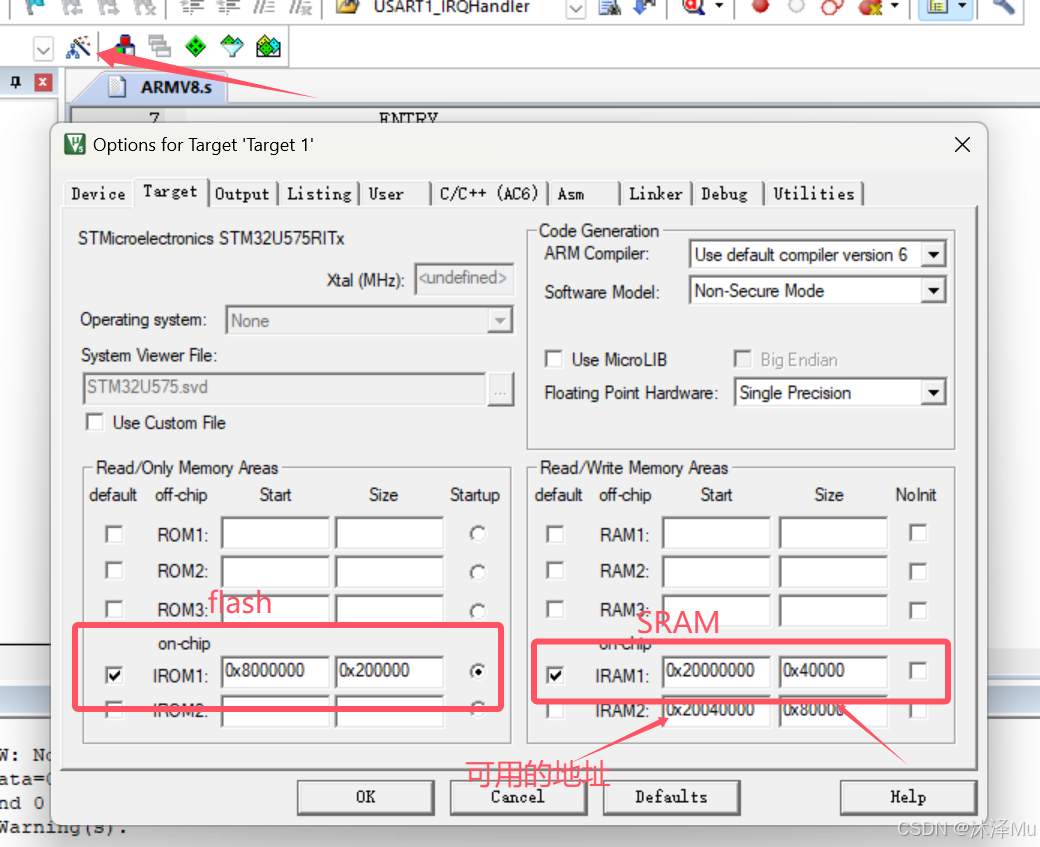The height and width of the screenshot is (847, 1040).
Task: Click the Window layout icon in toolbar
Action: point(937,7)
